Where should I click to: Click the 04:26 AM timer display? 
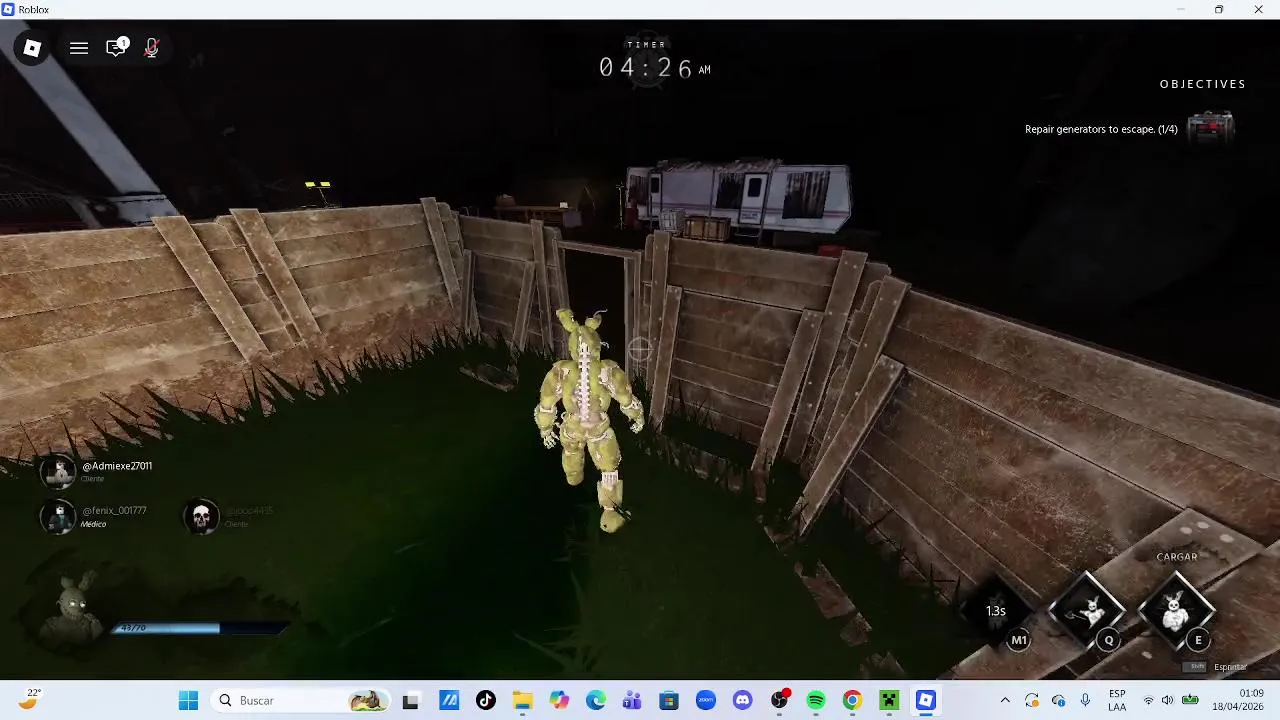(654, 68)
